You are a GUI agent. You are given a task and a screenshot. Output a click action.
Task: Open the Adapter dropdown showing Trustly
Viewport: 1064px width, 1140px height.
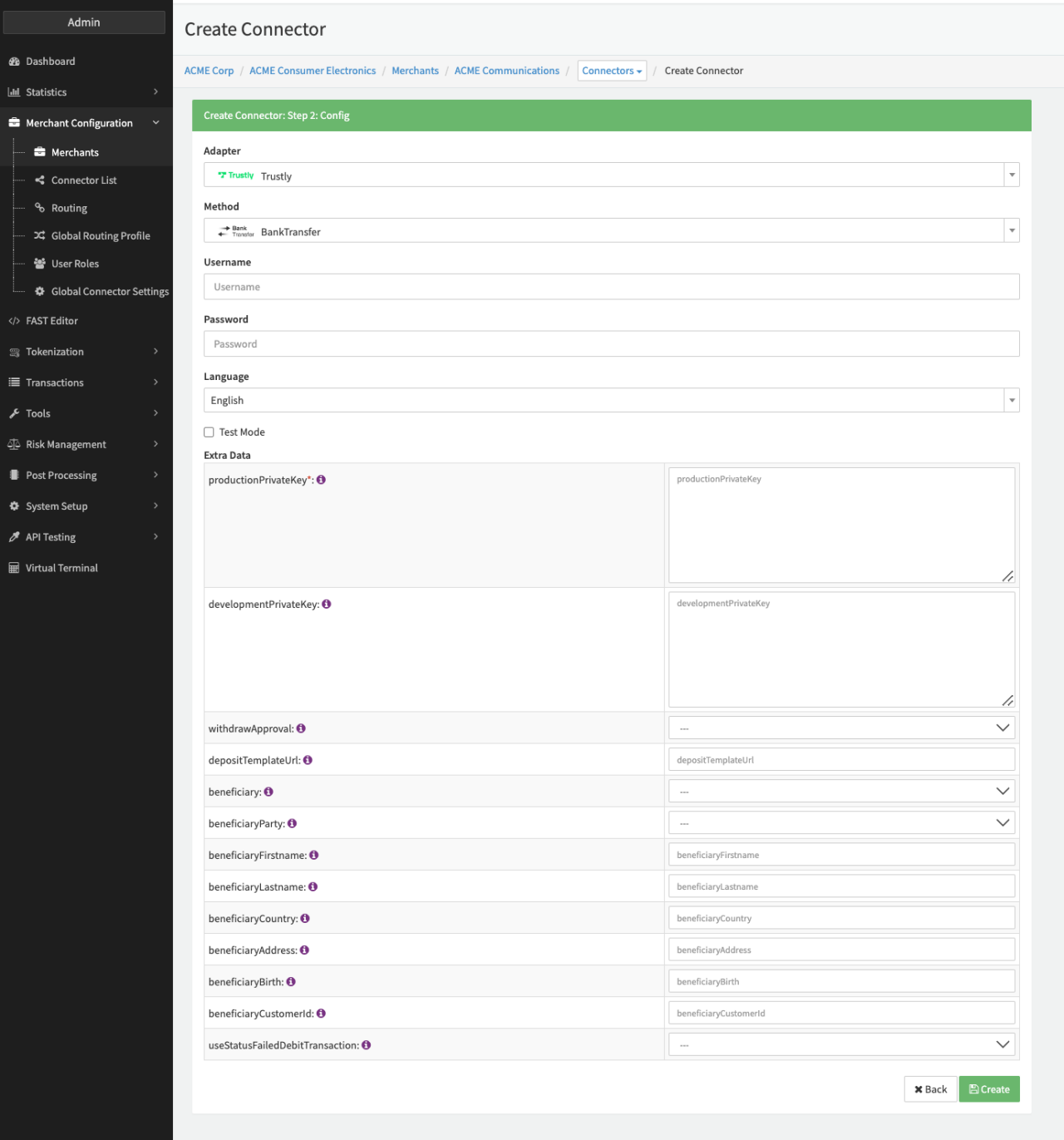[611, 175]
